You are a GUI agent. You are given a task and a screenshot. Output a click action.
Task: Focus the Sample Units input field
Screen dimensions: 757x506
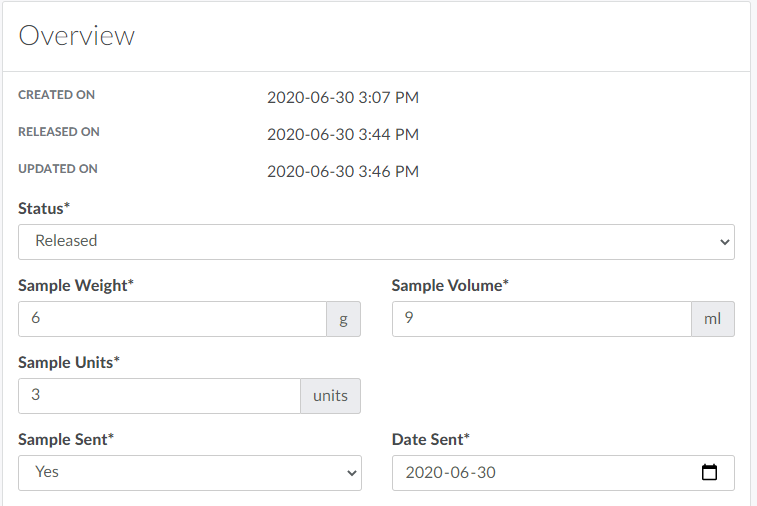pyautogui.click(x=159, y=395)
